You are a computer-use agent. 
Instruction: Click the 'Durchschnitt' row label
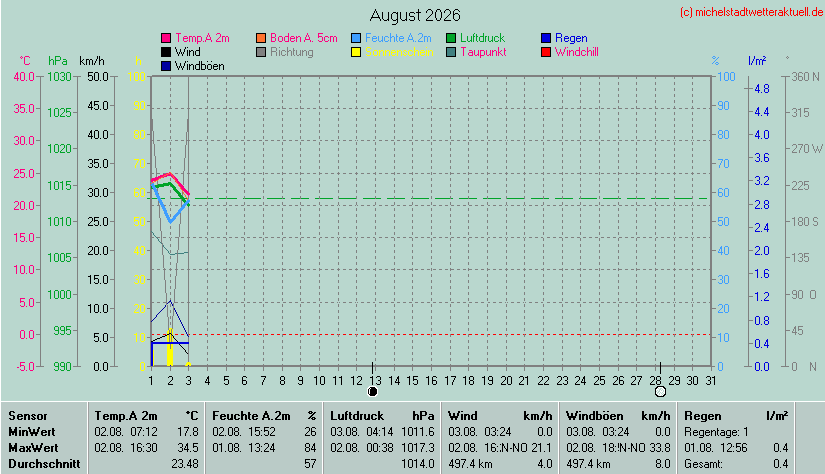pos(44,464)
